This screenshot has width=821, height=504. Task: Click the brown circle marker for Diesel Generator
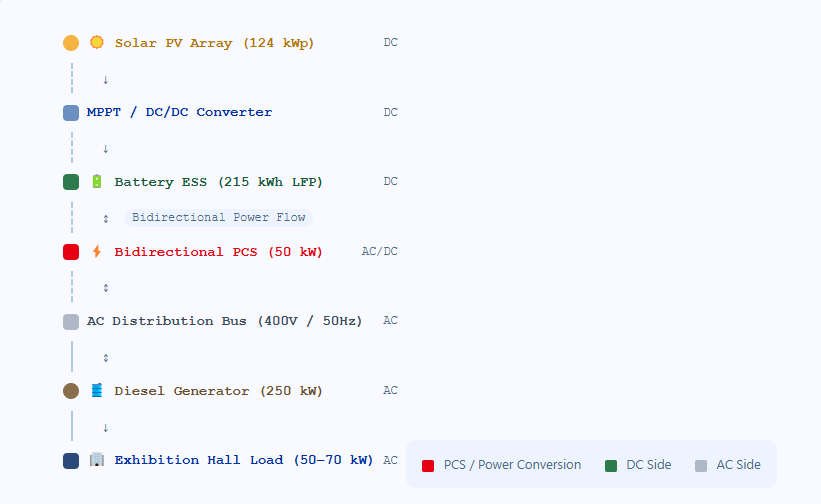(71, 391)
